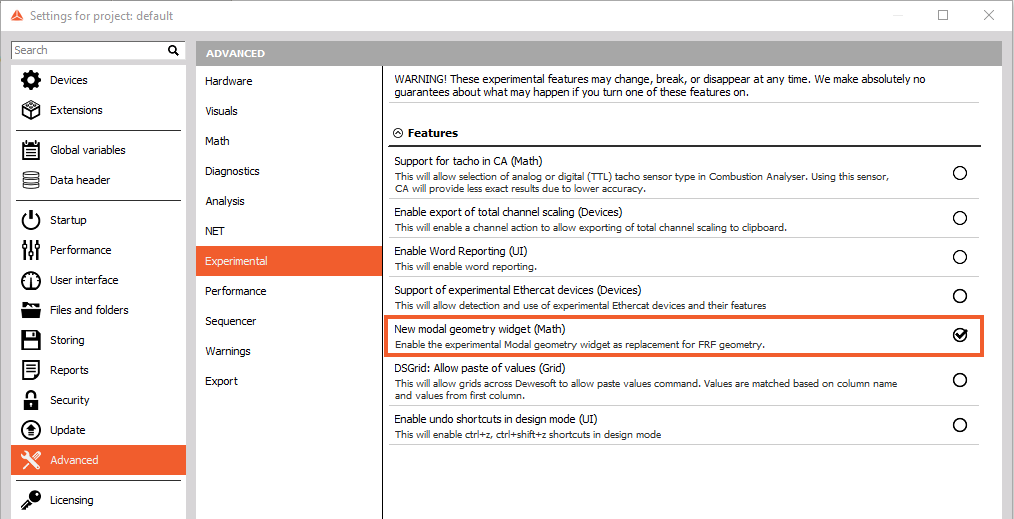Click the Security padlock icon
Screen dimensions: 1014x519
(30, 400)
